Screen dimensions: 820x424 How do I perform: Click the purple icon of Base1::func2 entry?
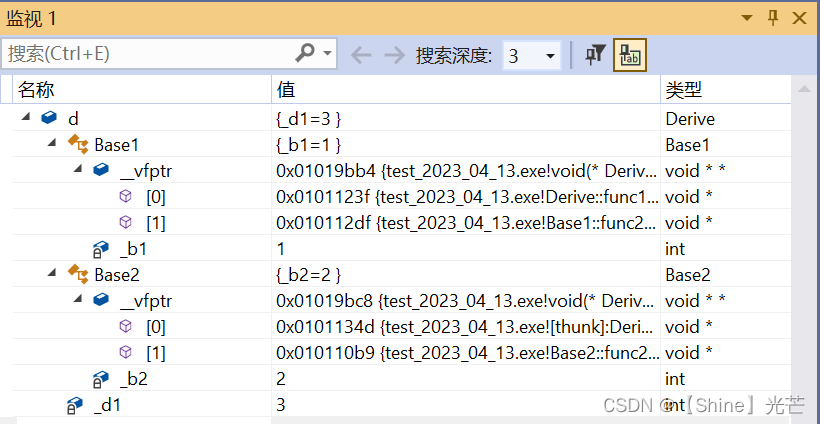coord(126,222)
